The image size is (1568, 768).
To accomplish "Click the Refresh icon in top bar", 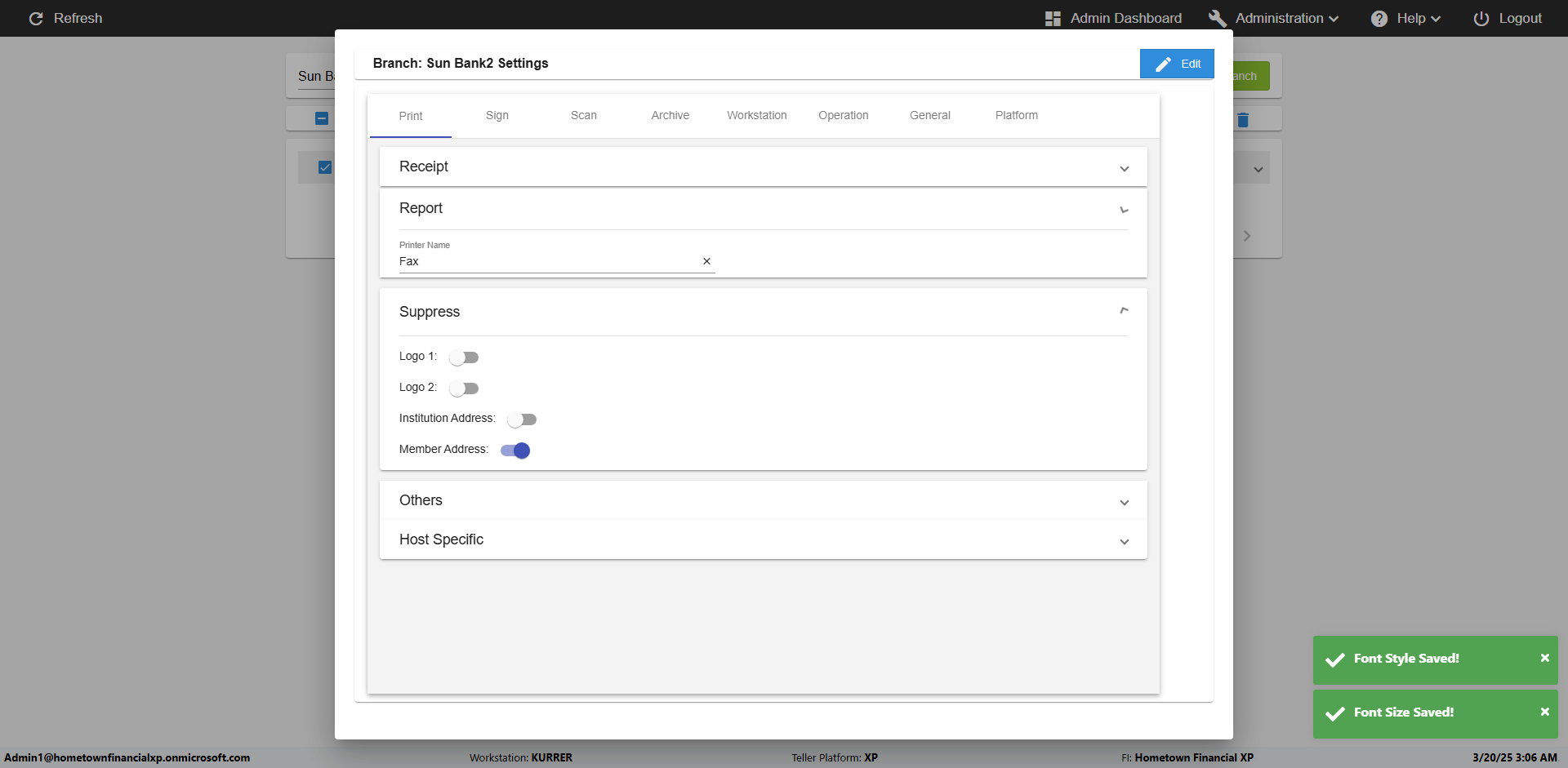I will [36, 18].
